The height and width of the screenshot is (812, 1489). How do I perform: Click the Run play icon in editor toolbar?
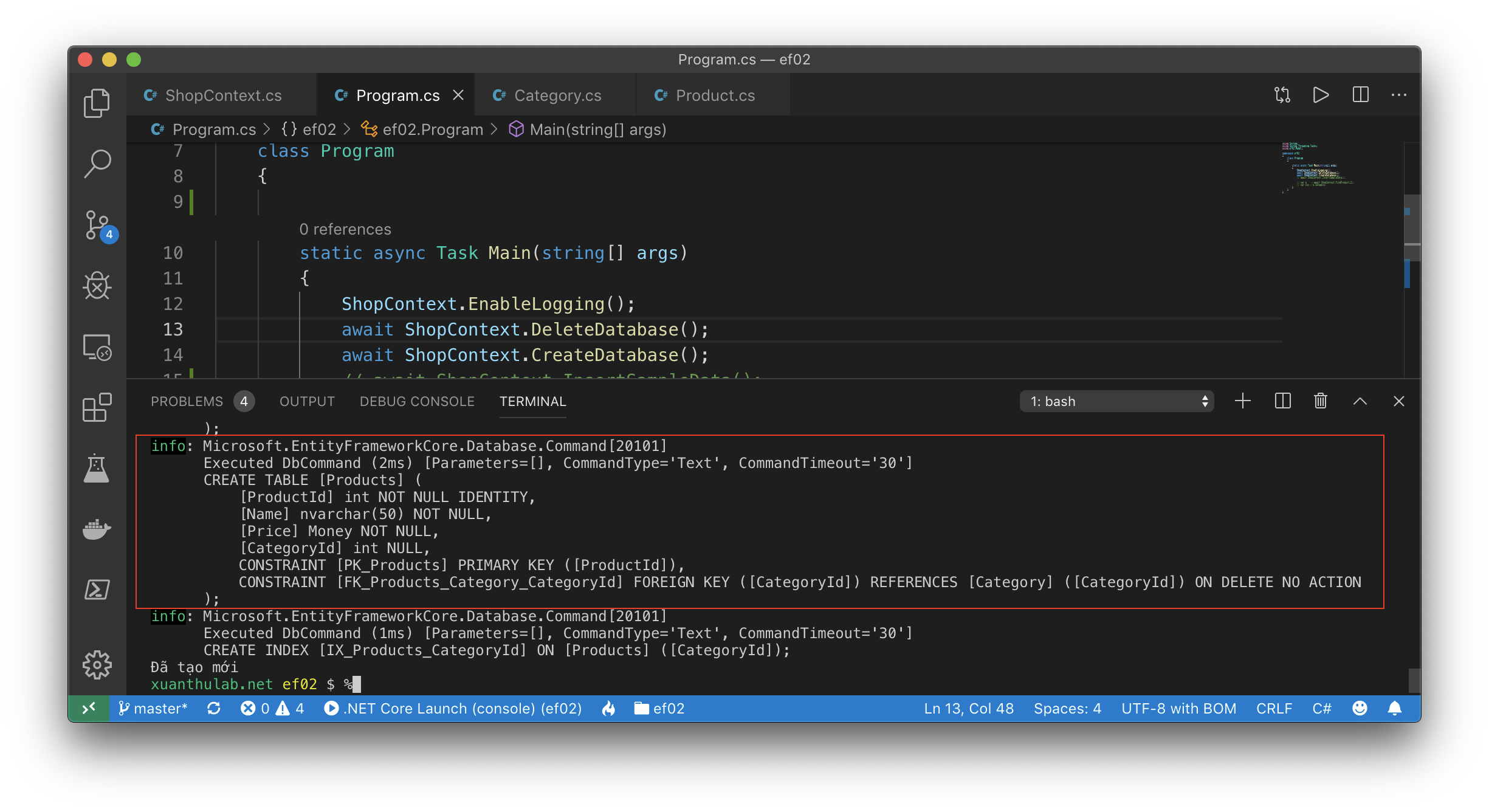1321,95
